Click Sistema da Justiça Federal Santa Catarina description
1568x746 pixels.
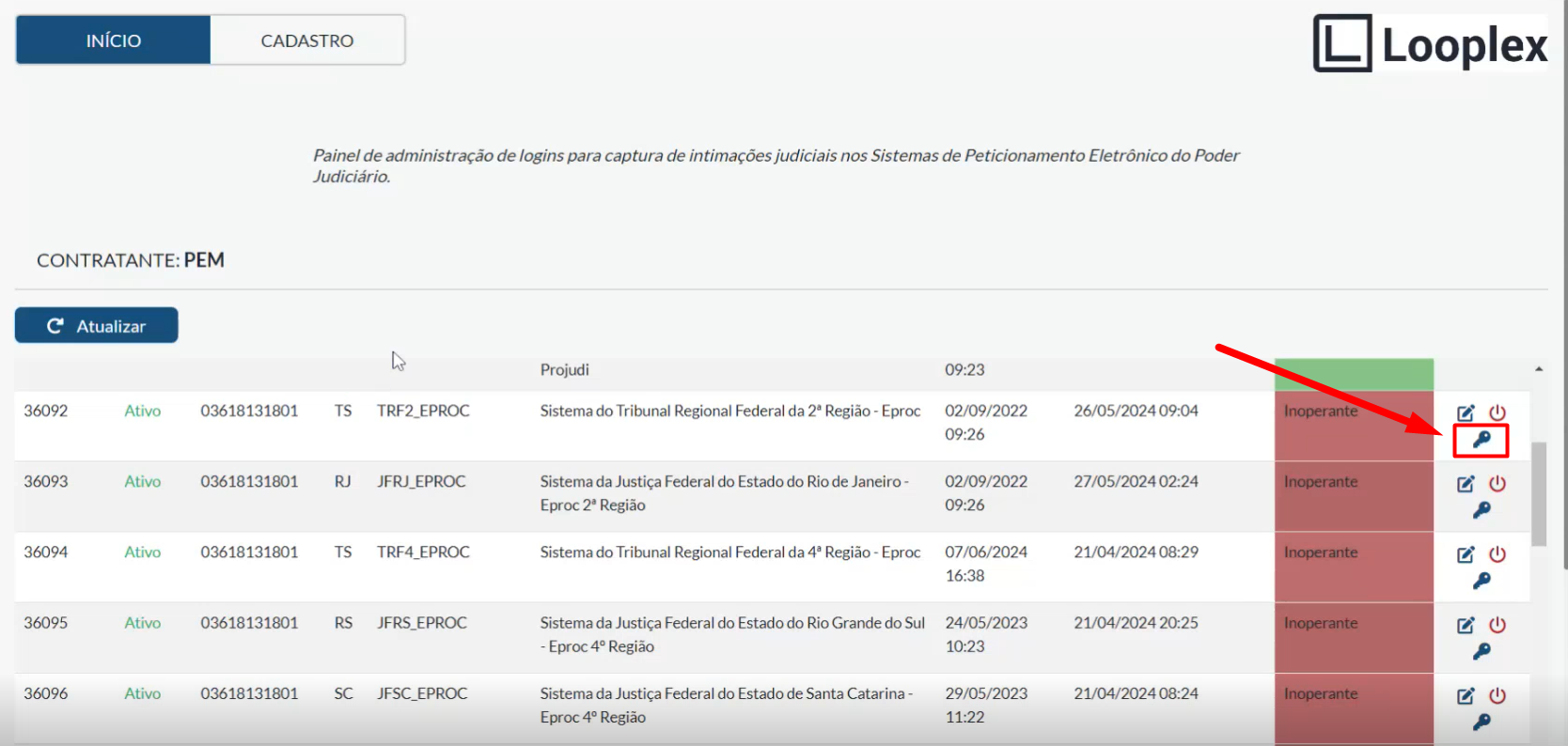726,705
